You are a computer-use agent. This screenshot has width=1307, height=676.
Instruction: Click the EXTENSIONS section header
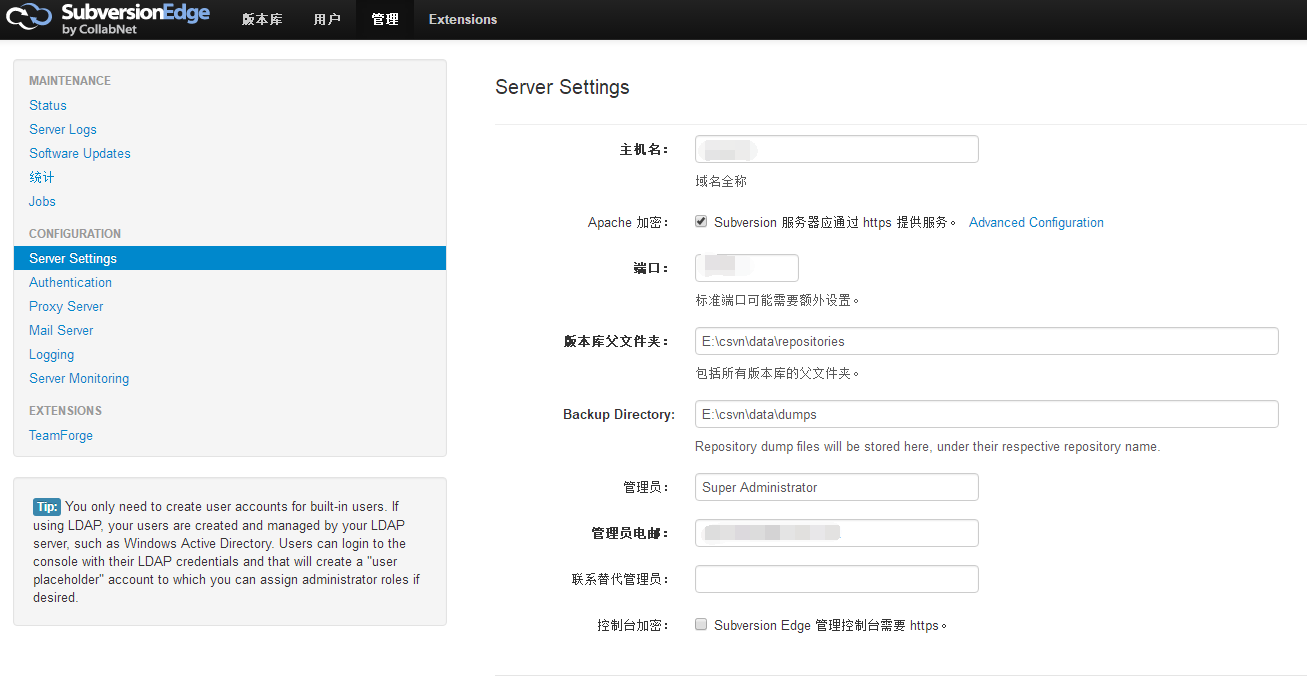(x=65, y=411)
